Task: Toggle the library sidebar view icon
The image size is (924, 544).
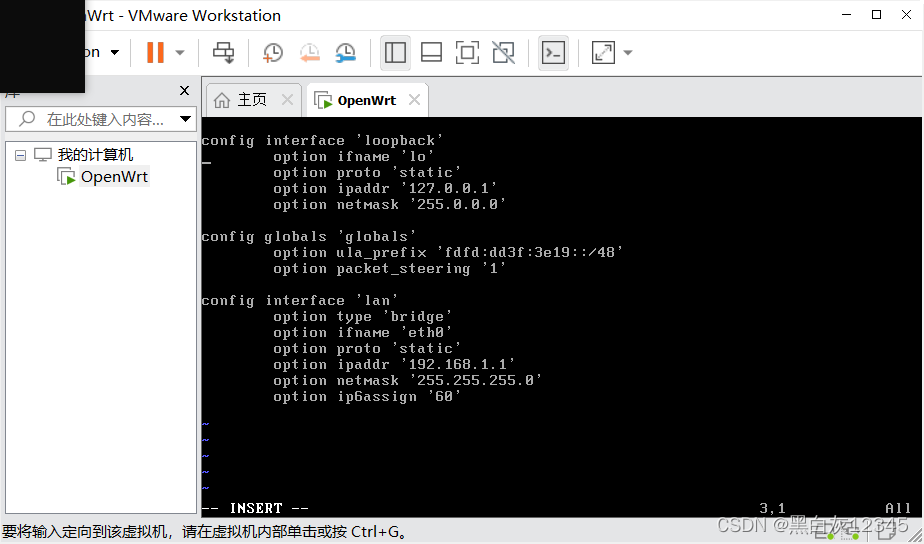Action: [x=395, y=52]
